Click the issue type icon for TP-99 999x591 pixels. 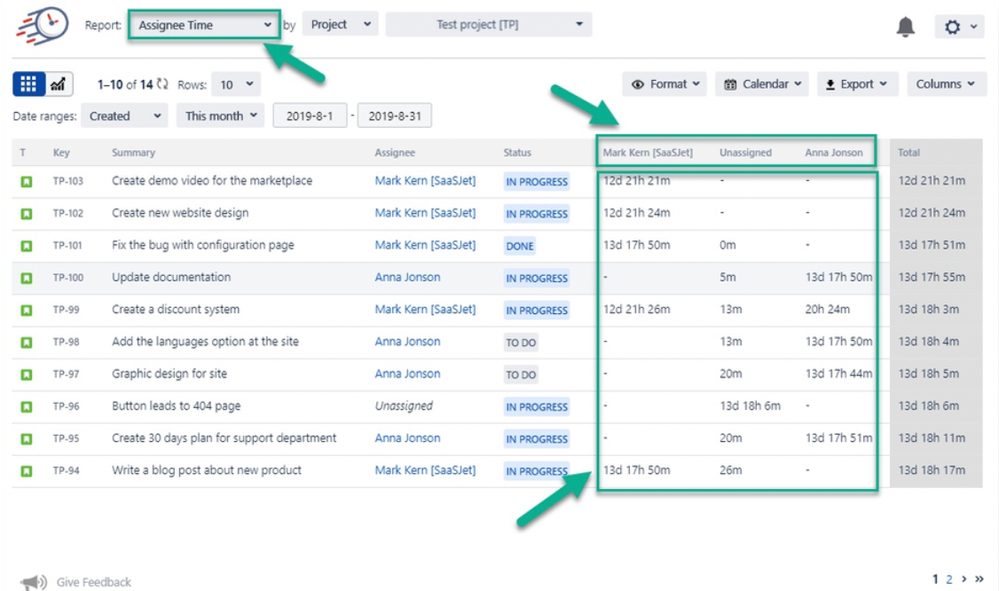pyautogui.click(x=26, y=311)
